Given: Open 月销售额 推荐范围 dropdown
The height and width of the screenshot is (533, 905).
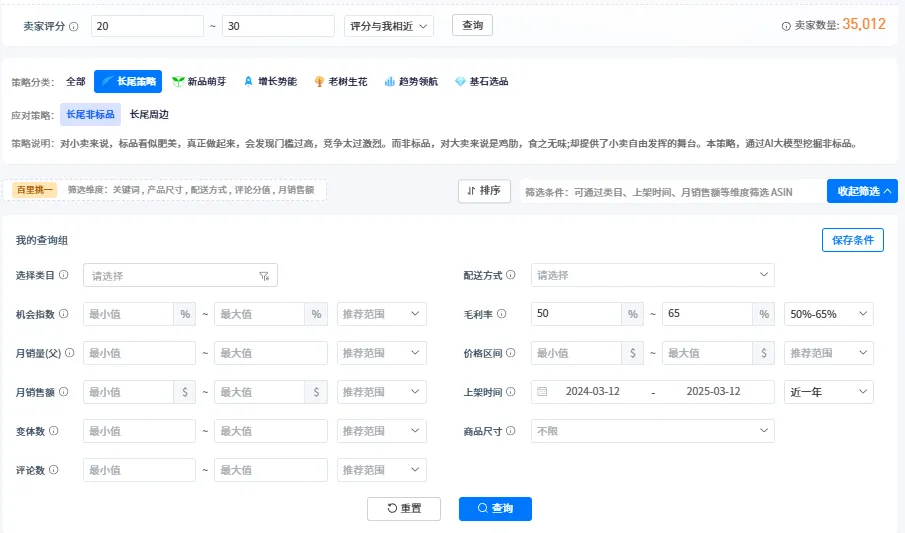Looking at the screenshot, I should coord(382,392).
